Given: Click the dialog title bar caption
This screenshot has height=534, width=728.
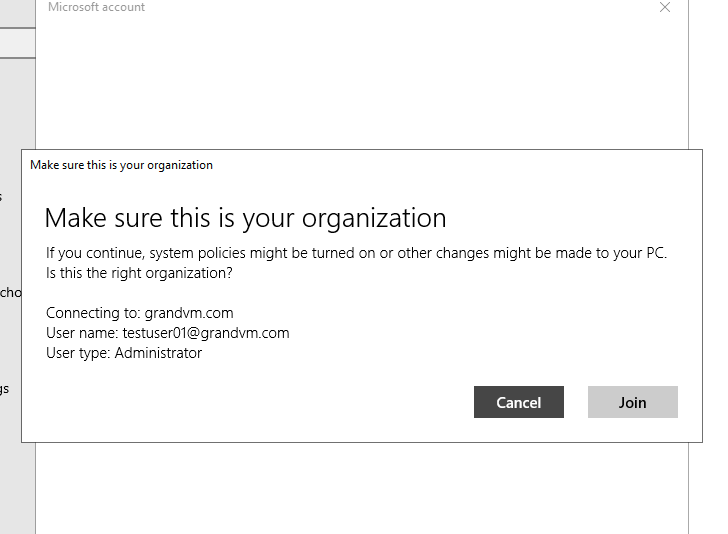Looking at the screenshot, I should click(121, 165).
